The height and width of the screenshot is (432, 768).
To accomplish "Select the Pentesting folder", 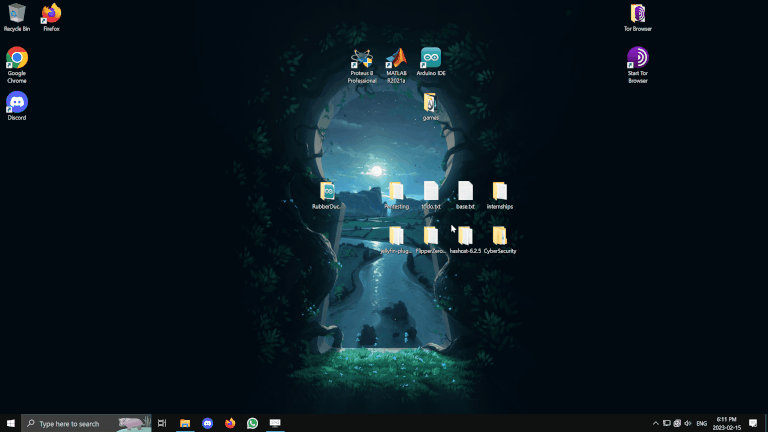I will (x=396, y=195).
